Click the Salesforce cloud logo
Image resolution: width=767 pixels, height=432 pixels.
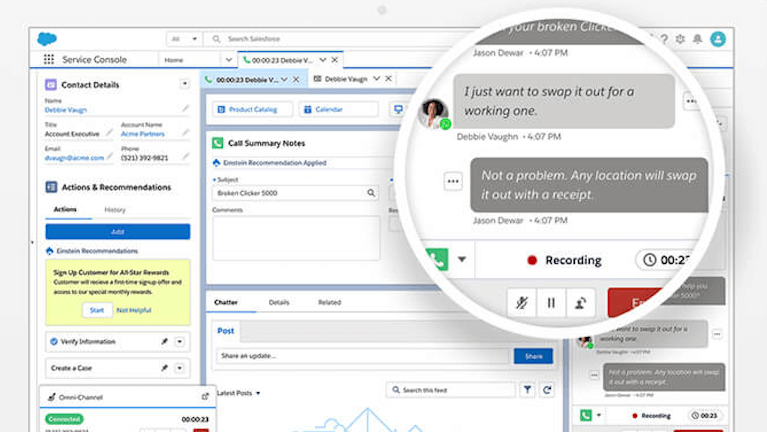pos(47,39)
